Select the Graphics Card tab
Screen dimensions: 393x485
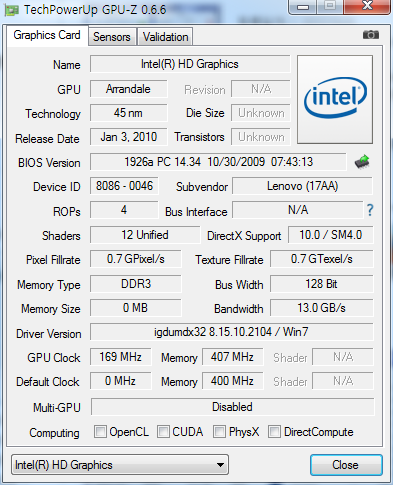47,35
